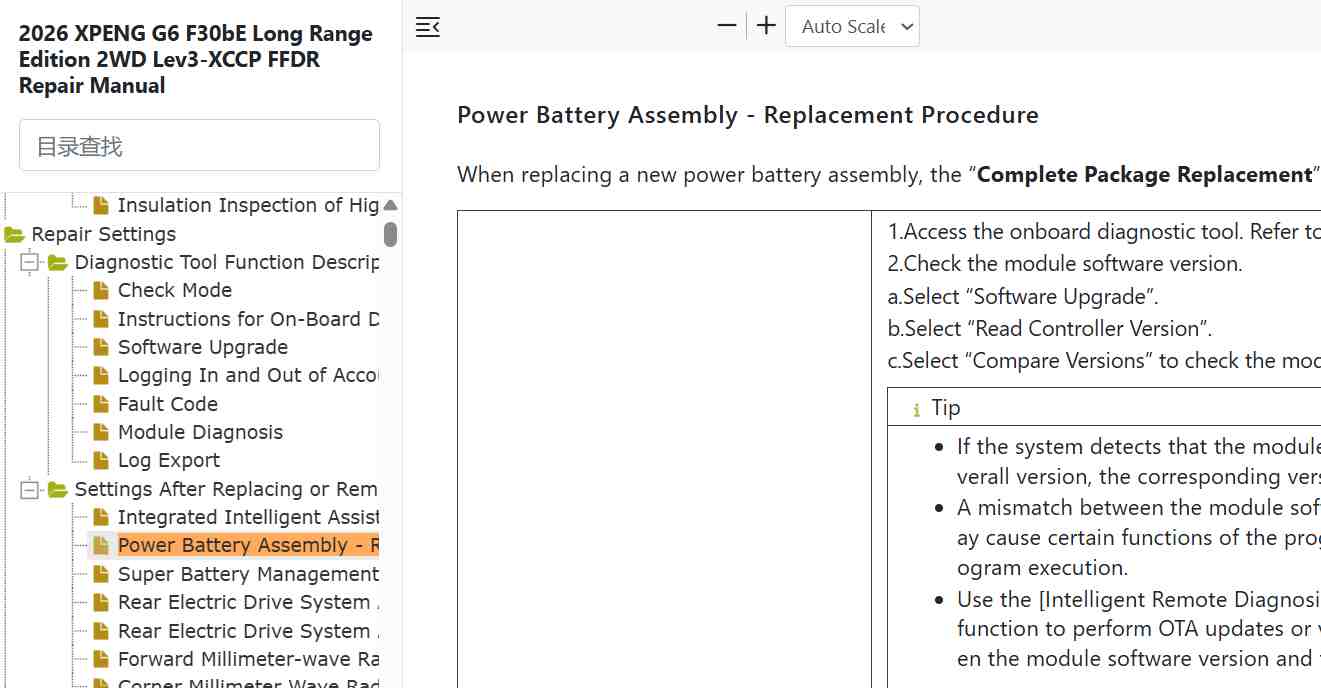Zoom in with the plus icon
Image resolution: width=1321 pixels, height=688 pixels.
766,26
